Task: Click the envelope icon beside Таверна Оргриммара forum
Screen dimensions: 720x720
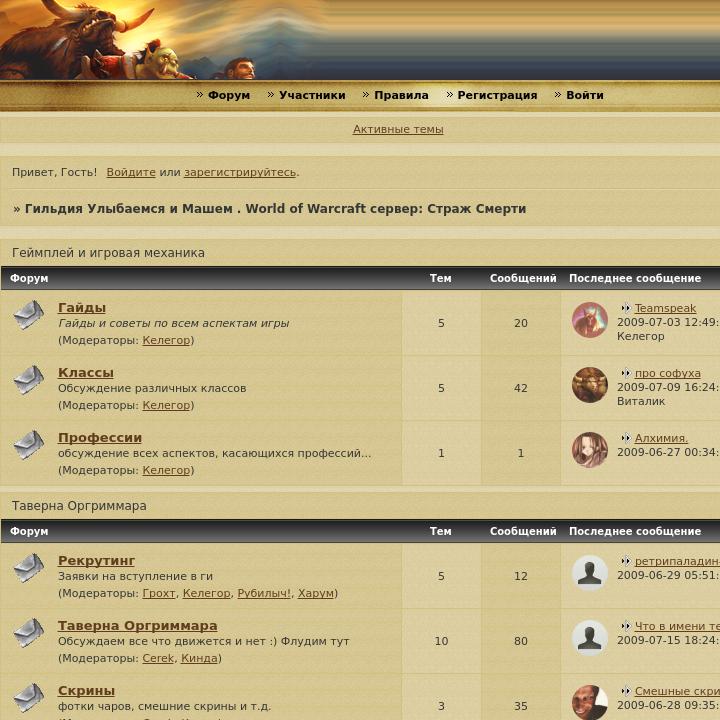Action: (28, 633)
